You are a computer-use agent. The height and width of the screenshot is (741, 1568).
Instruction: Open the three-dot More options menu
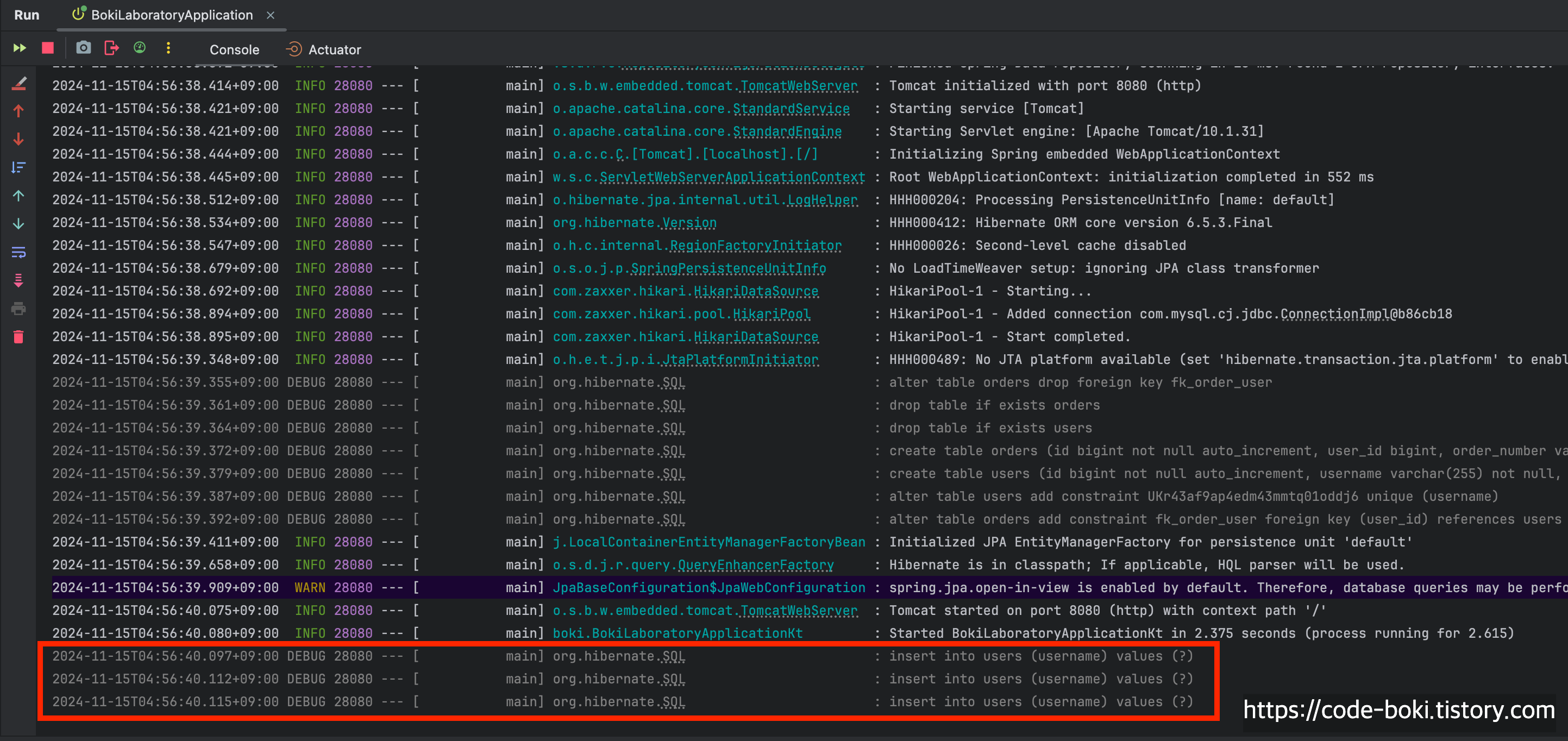coord(168,48)
